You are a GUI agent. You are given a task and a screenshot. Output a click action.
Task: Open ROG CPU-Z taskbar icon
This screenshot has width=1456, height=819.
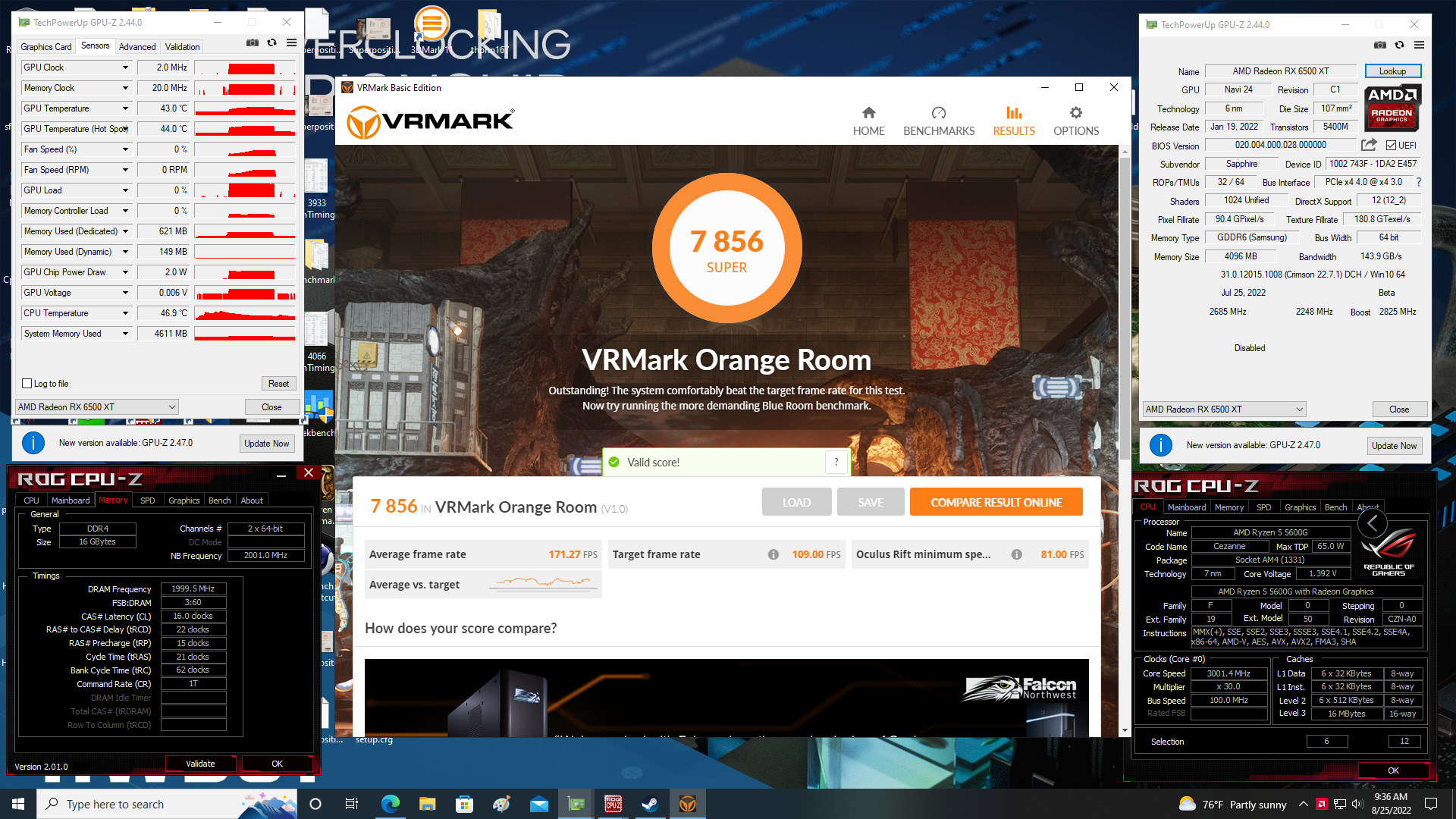pyautogui.click(x=613, y=804)
